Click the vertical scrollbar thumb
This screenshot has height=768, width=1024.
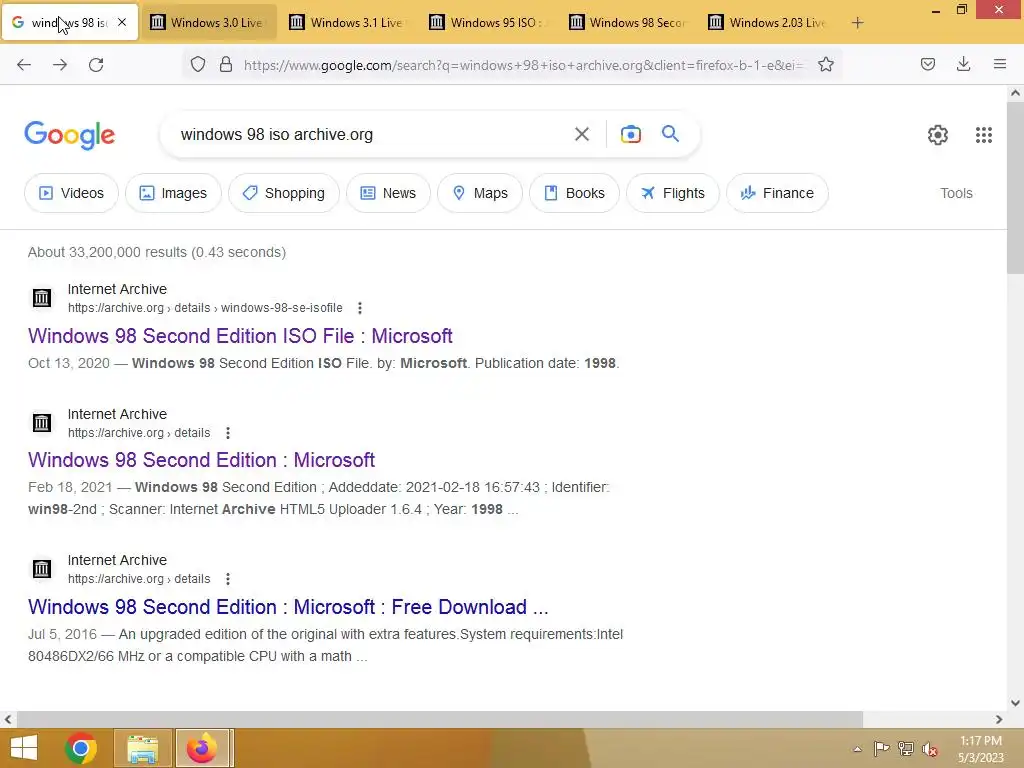[x=1015, y=189]
